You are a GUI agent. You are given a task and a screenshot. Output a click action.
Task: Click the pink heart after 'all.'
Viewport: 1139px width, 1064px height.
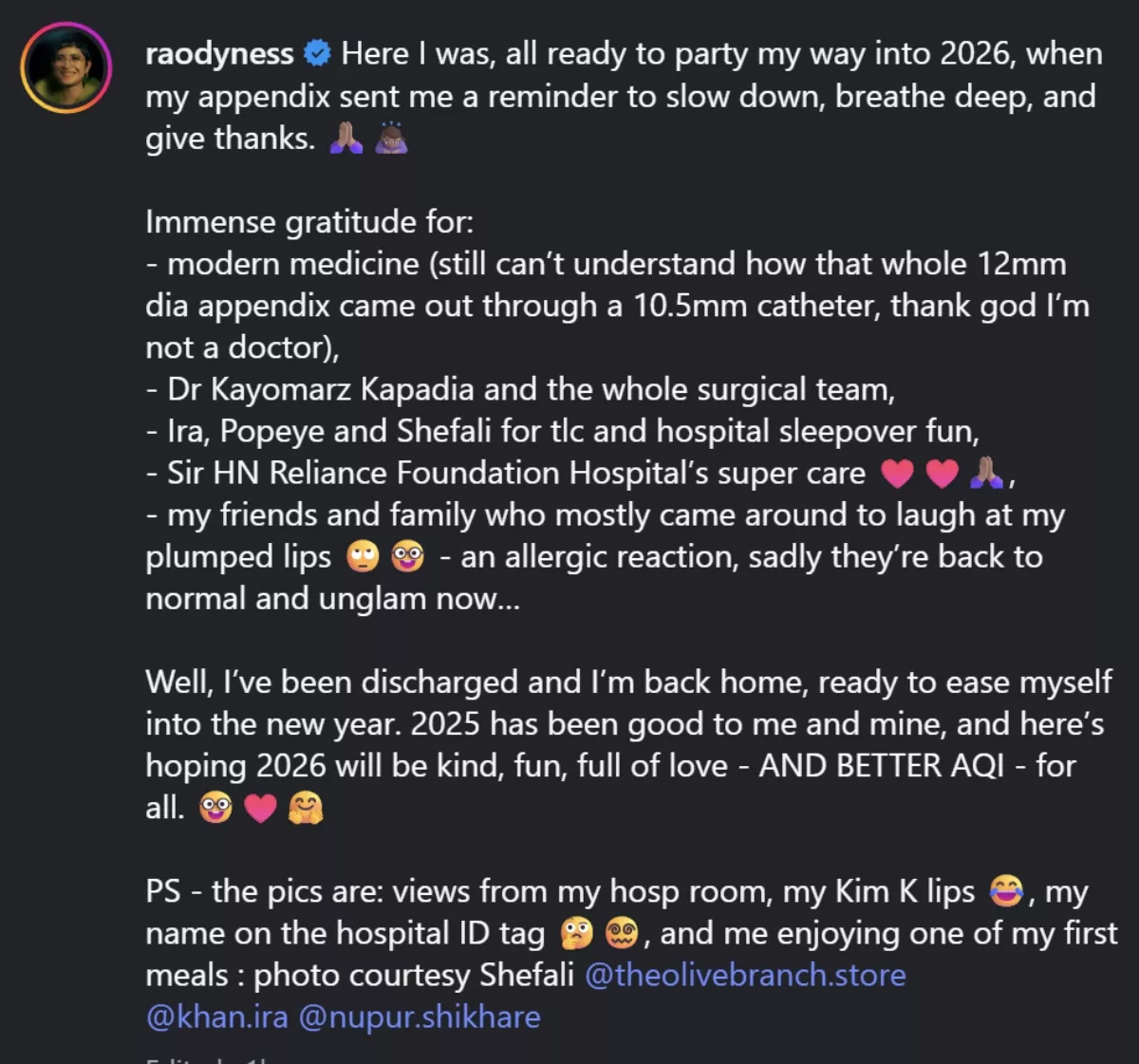click(x=260, y=809)
